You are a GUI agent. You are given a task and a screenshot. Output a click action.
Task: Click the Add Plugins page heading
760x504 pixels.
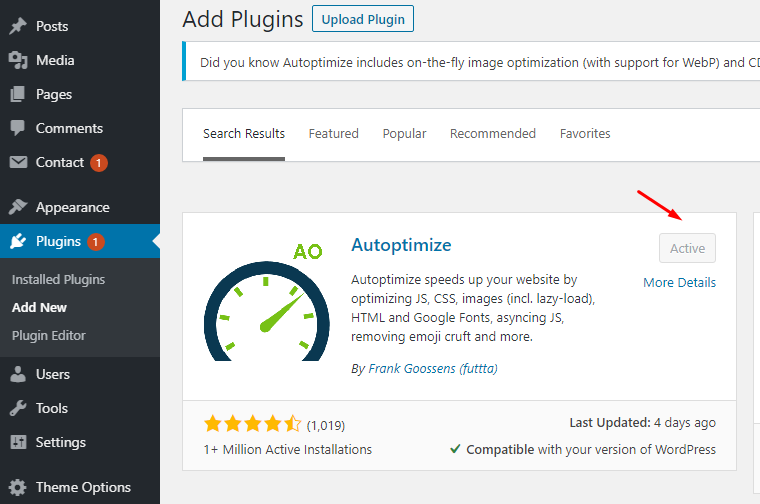pyautogui.click(x=243, y=19)
